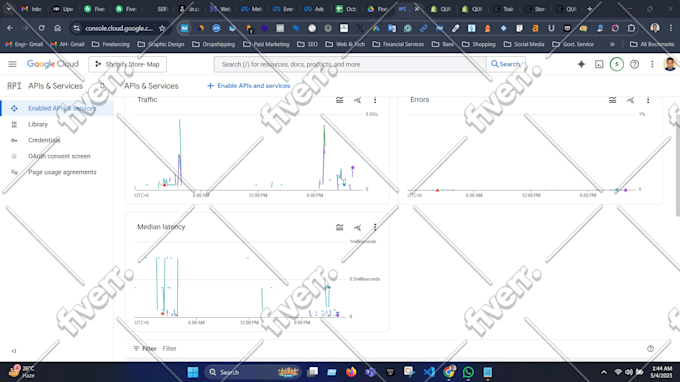Activate Cloud Shell terminal icon

pyautogui.click(x=599, y=64)
